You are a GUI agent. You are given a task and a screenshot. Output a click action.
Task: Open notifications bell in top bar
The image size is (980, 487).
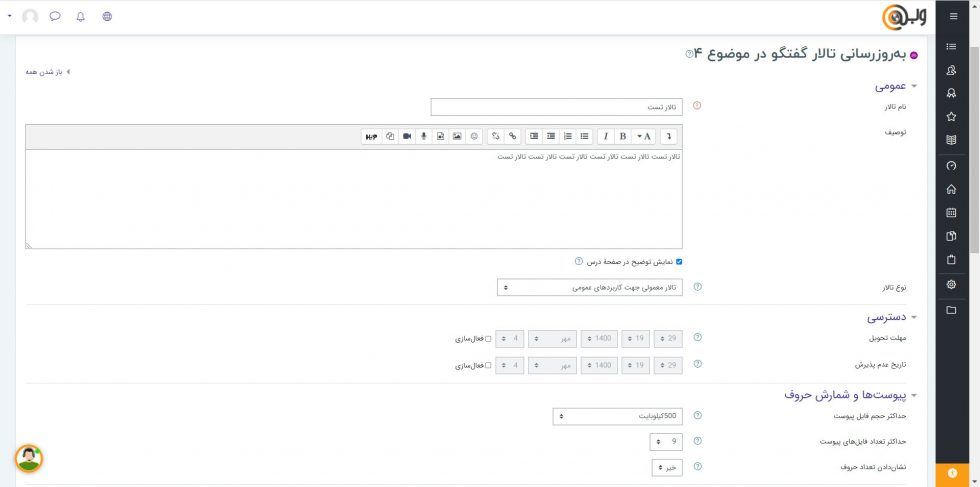coord(81,17)
